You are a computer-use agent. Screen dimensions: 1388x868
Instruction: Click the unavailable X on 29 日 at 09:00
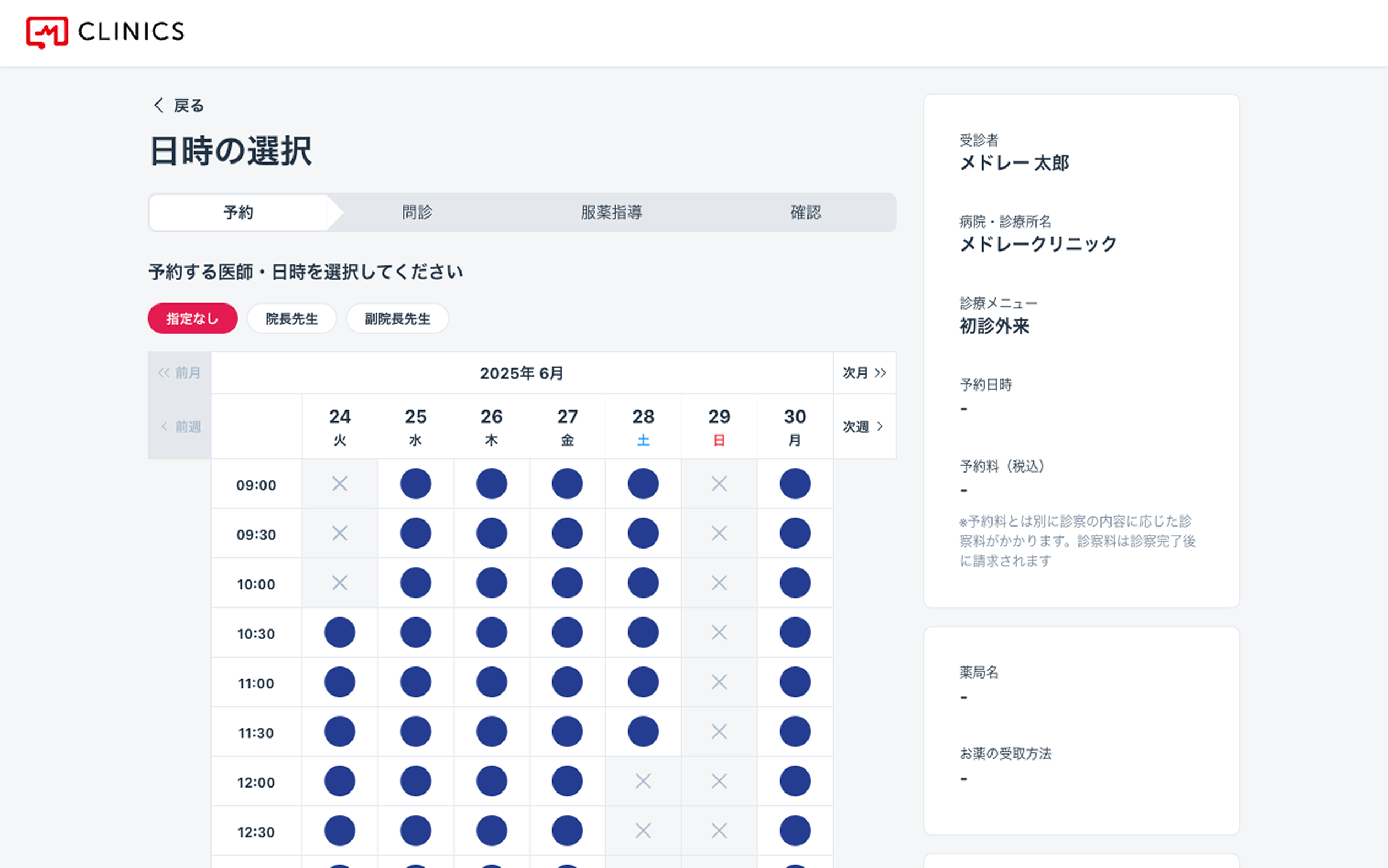719,484
